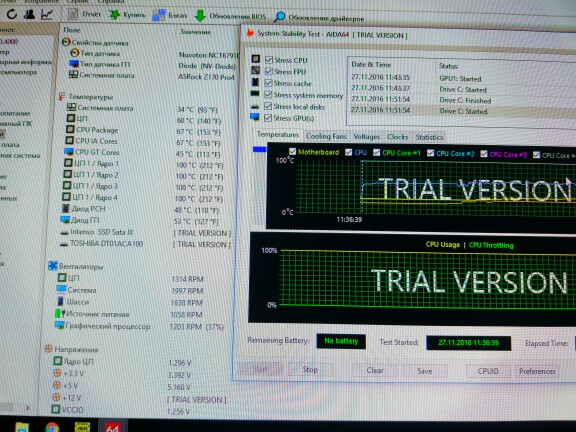
Task: Toggle Stress local disks checkbox
Action: coord(268,106)
